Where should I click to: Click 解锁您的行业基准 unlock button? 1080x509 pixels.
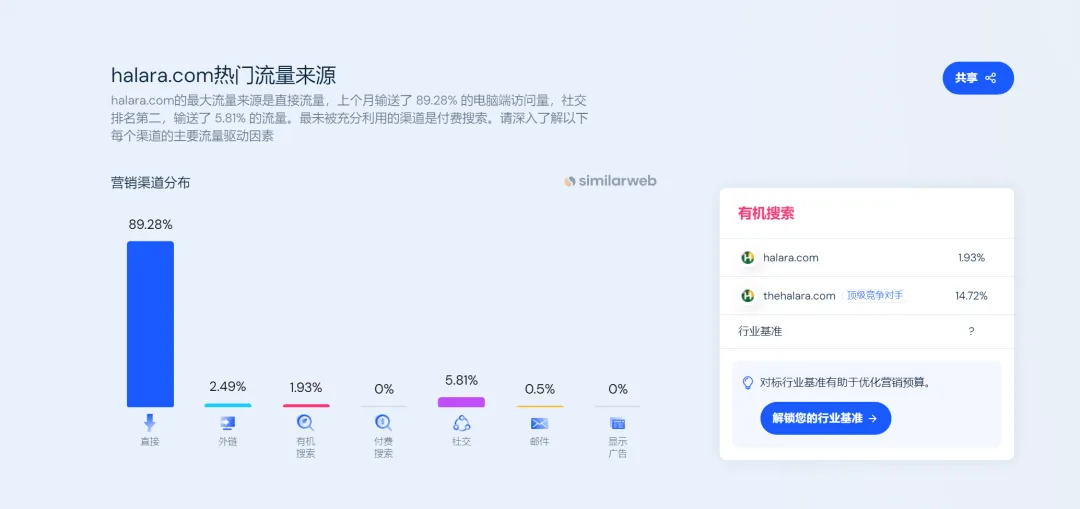click(825, 418)
